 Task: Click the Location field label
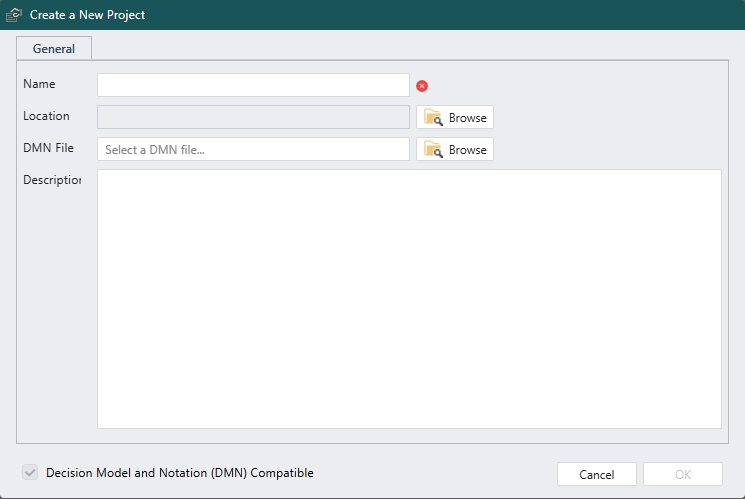pos(46,116)
